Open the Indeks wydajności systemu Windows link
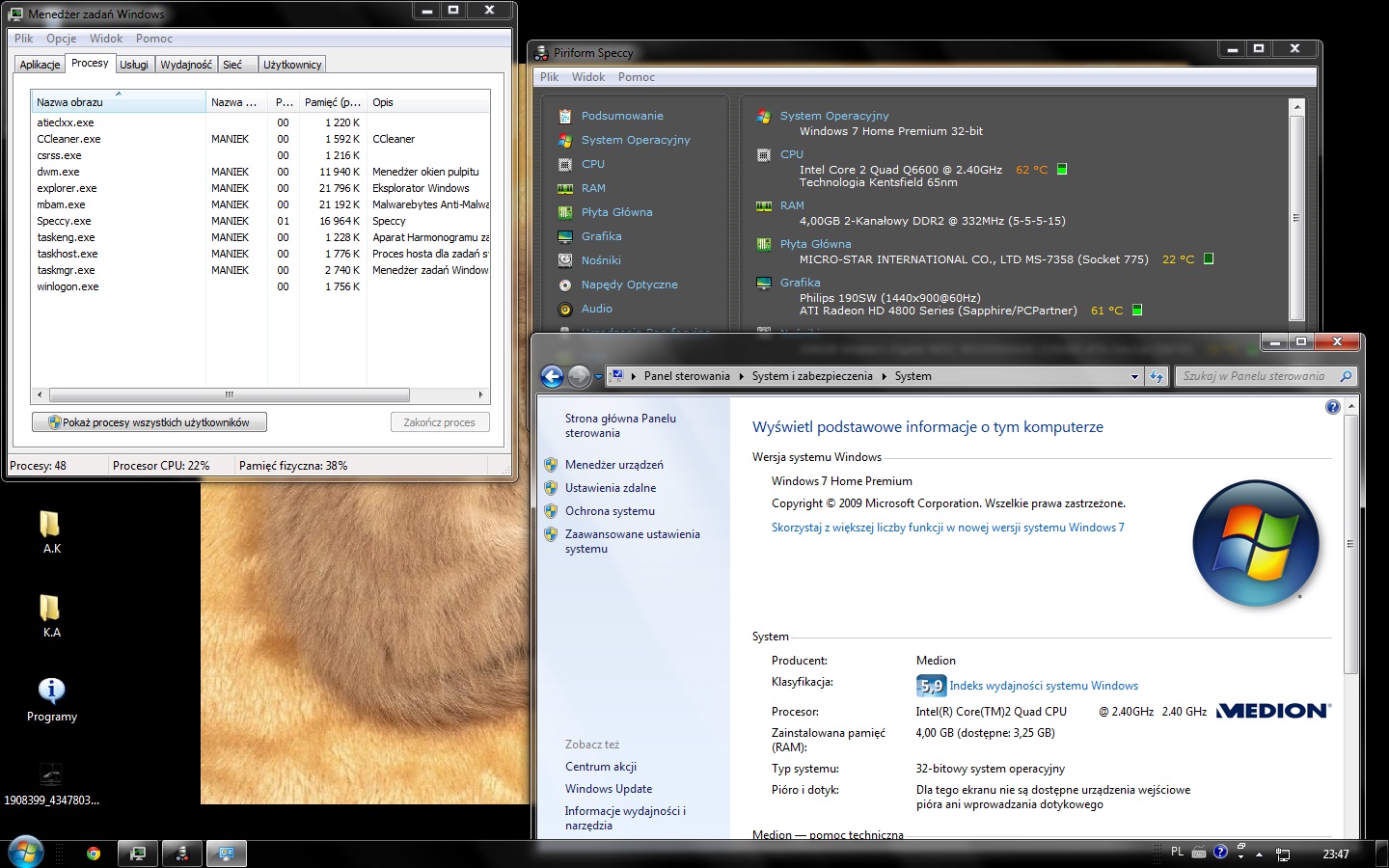This screenshot has width=1389, height=868. pos(1044,686)
